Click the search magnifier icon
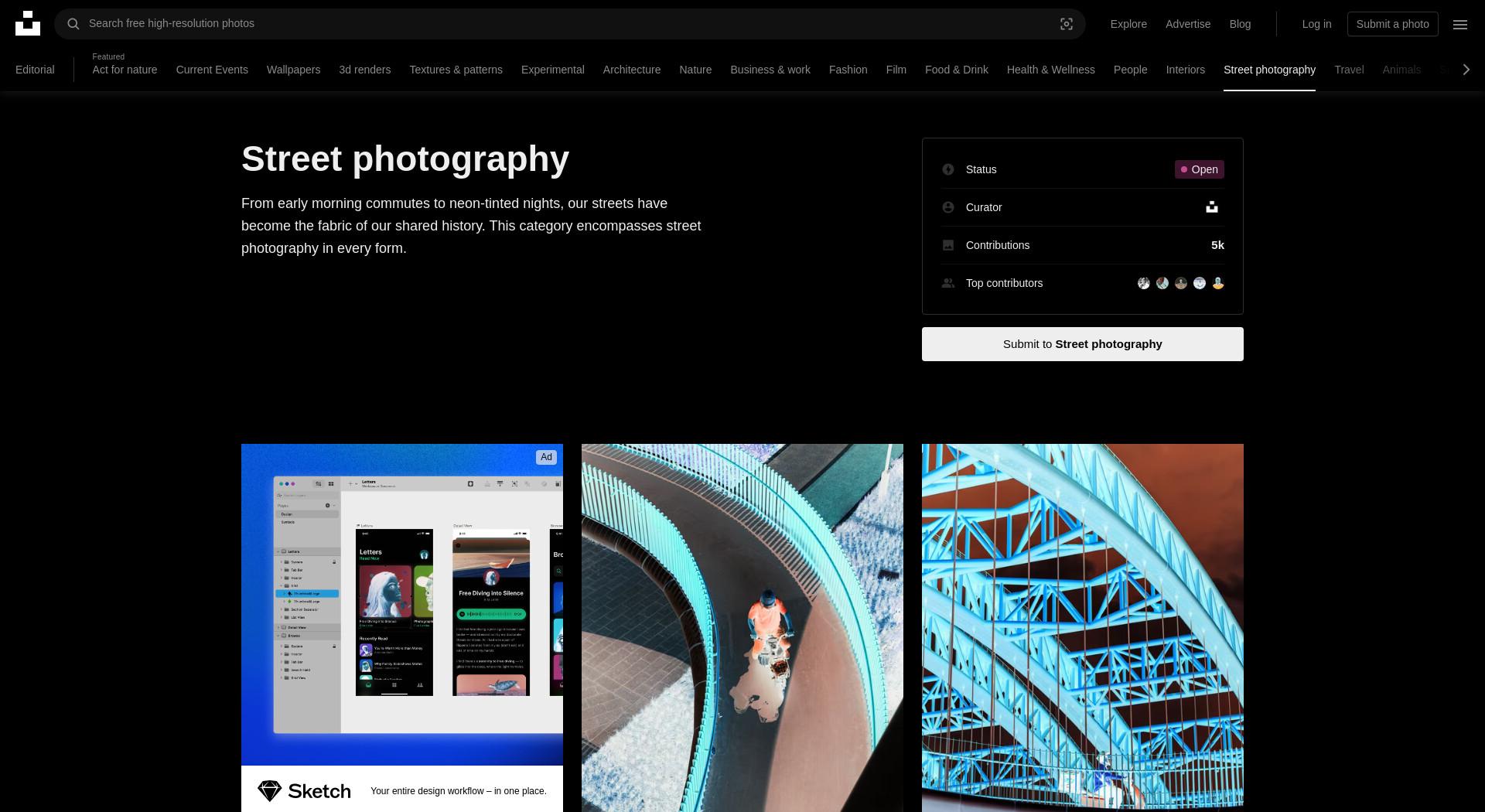Screen dimensions: 1485x812 73,24
